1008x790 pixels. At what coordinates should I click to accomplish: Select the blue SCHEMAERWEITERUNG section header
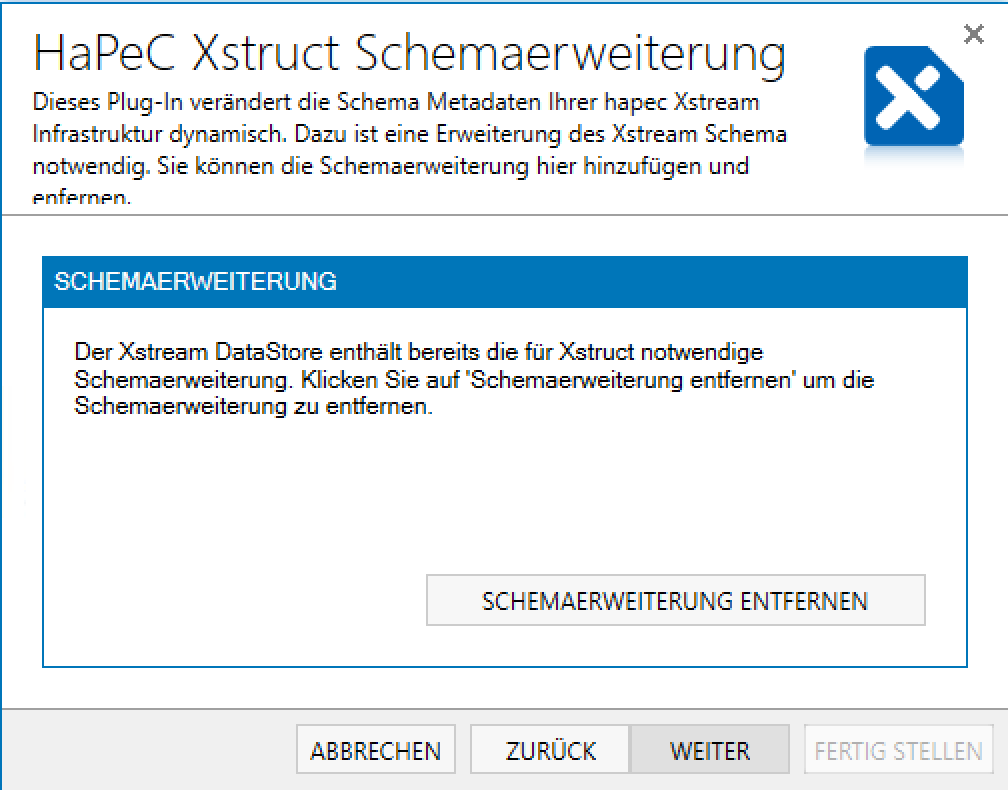[504, 282]
